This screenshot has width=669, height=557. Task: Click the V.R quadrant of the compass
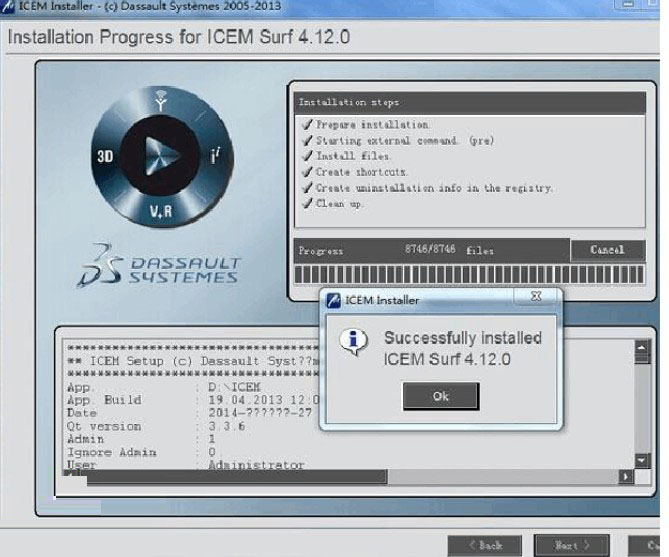(x=161, y=211)
